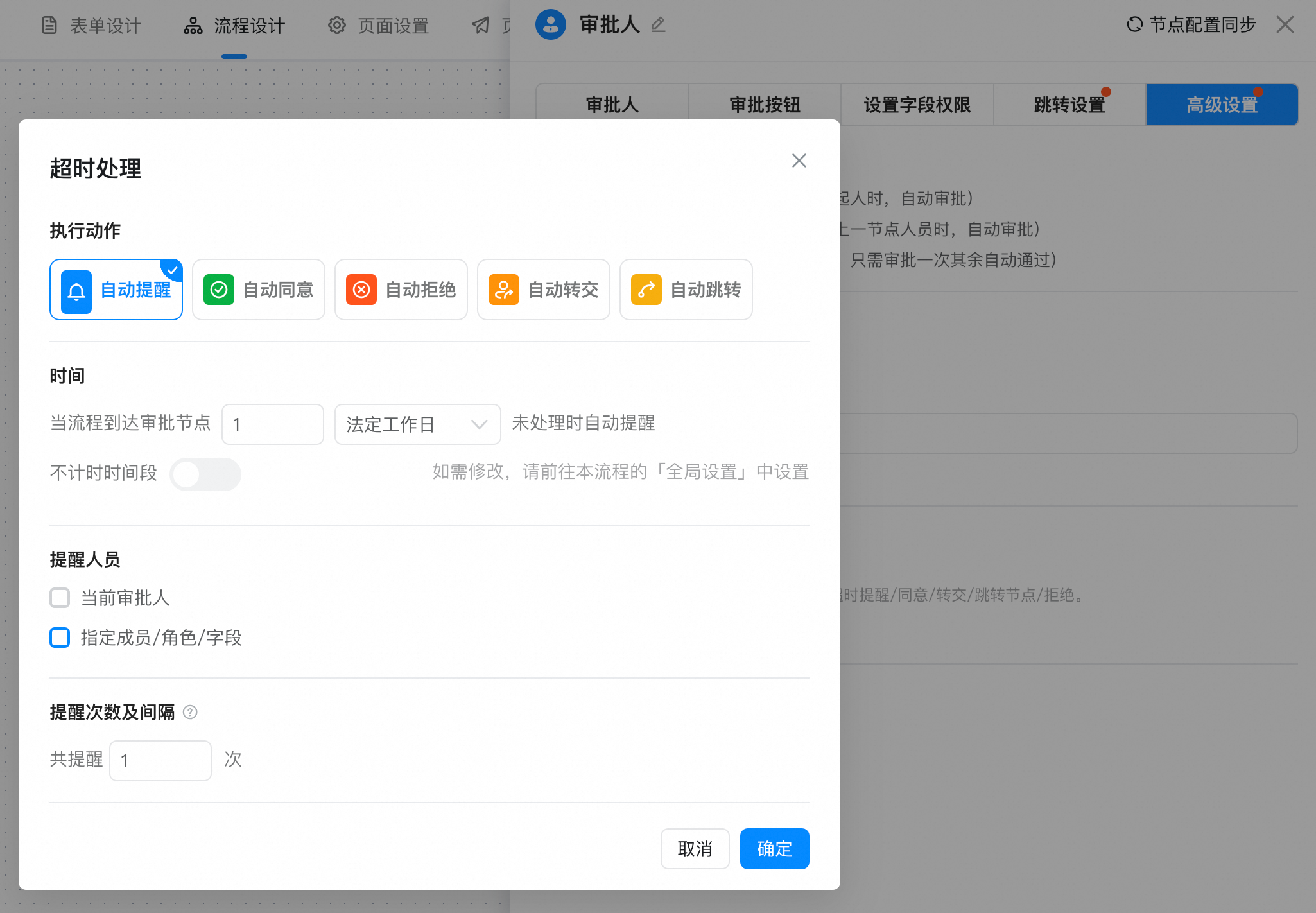Click the 提醒人员 section heading
Screen dimensions: 1316x913
tap(85, 559)
